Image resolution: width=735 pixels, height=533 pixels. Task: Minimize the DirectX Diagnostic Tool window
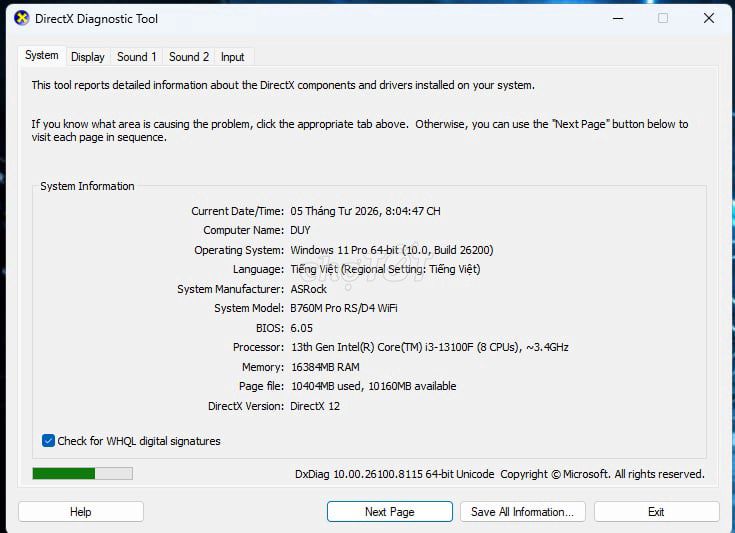618,19
